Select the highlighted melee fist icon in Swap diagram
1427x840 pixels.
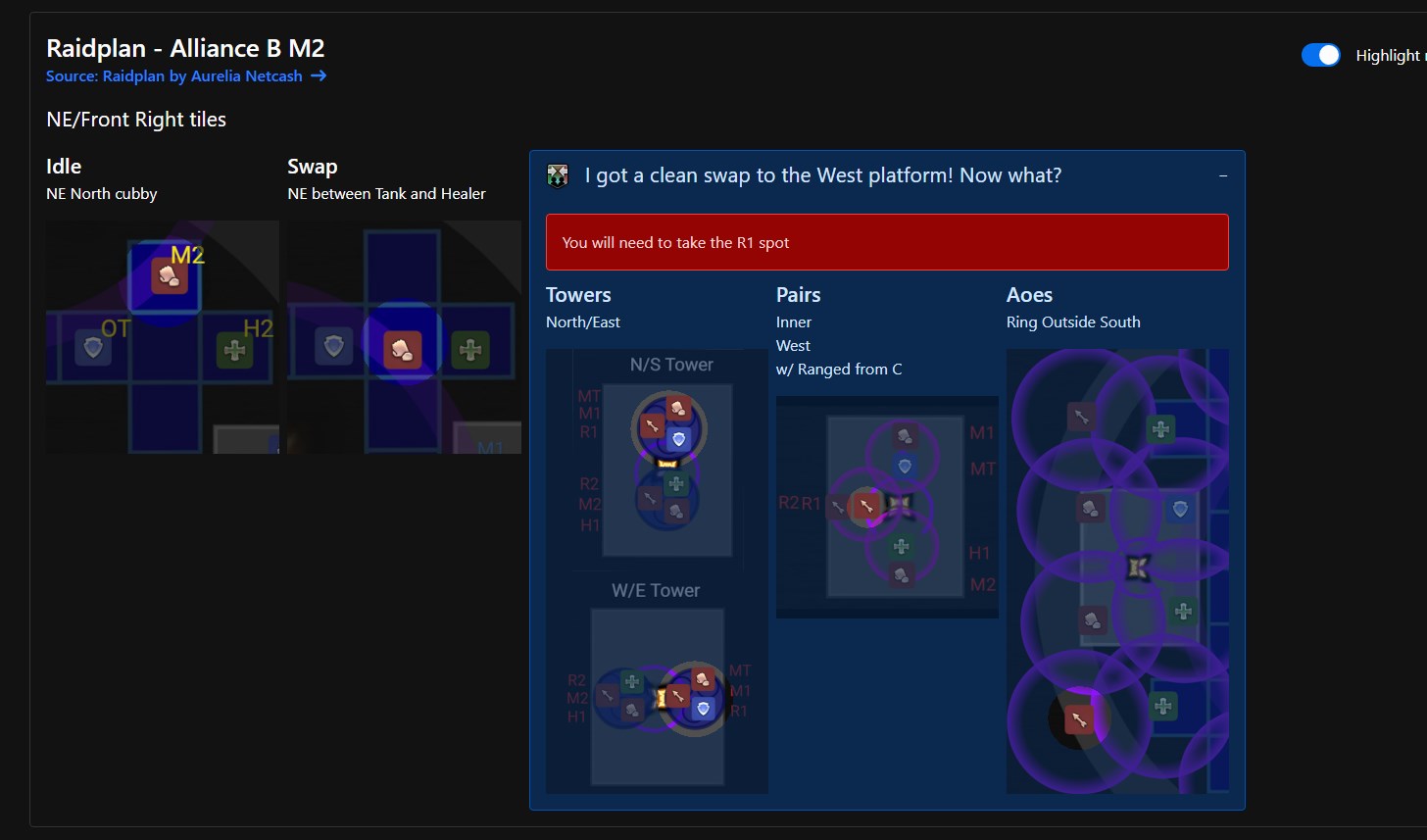(x=402, y=349)
